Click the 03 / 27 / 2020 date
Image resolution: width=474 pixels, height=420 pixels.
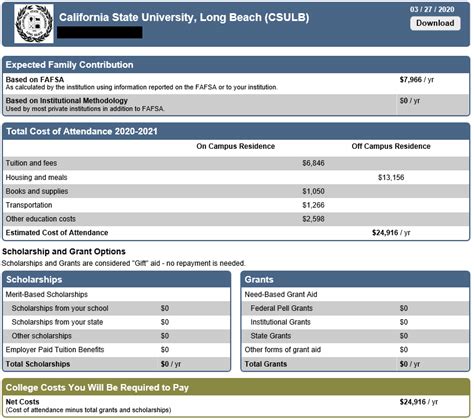tap(432, 9)
